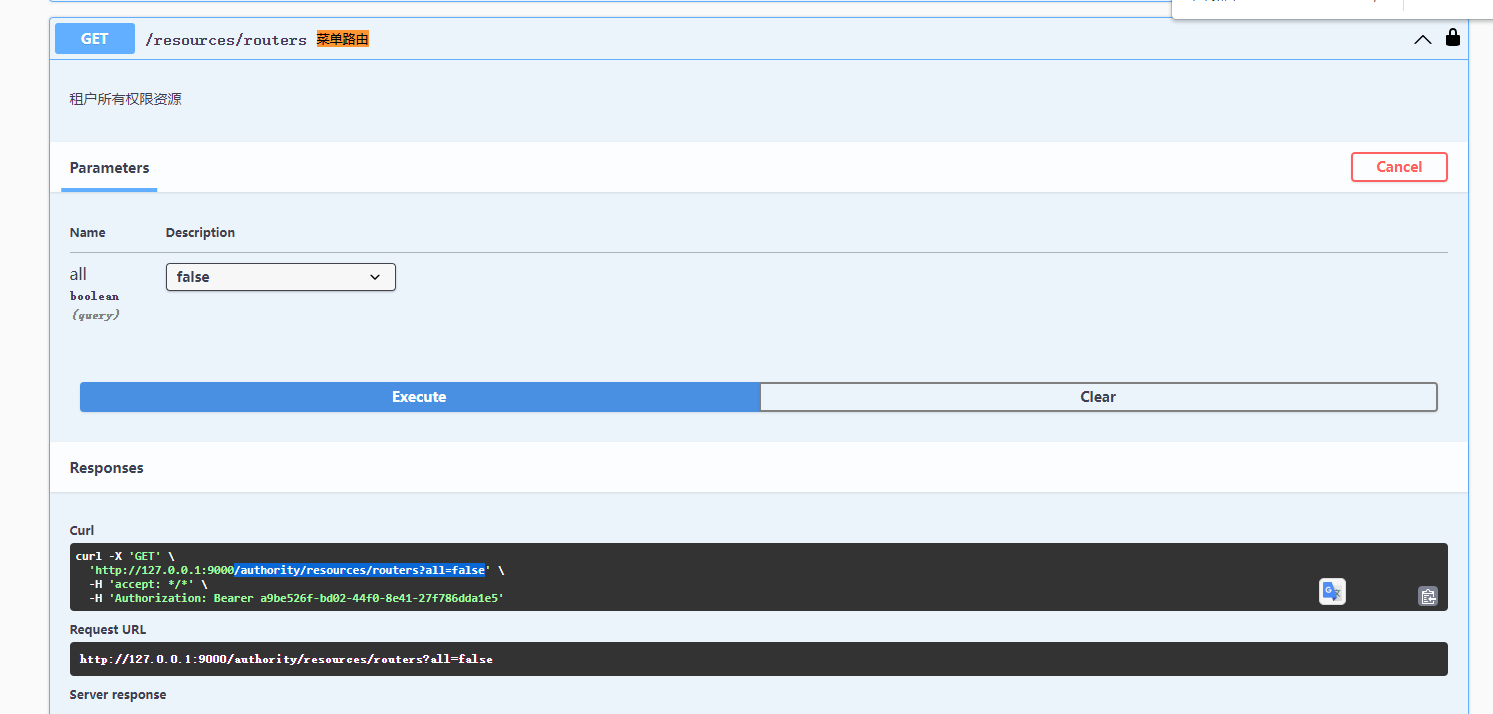Select the /resources/routers path text
The width and height of the screenshot is (1493, 714).
226,40
